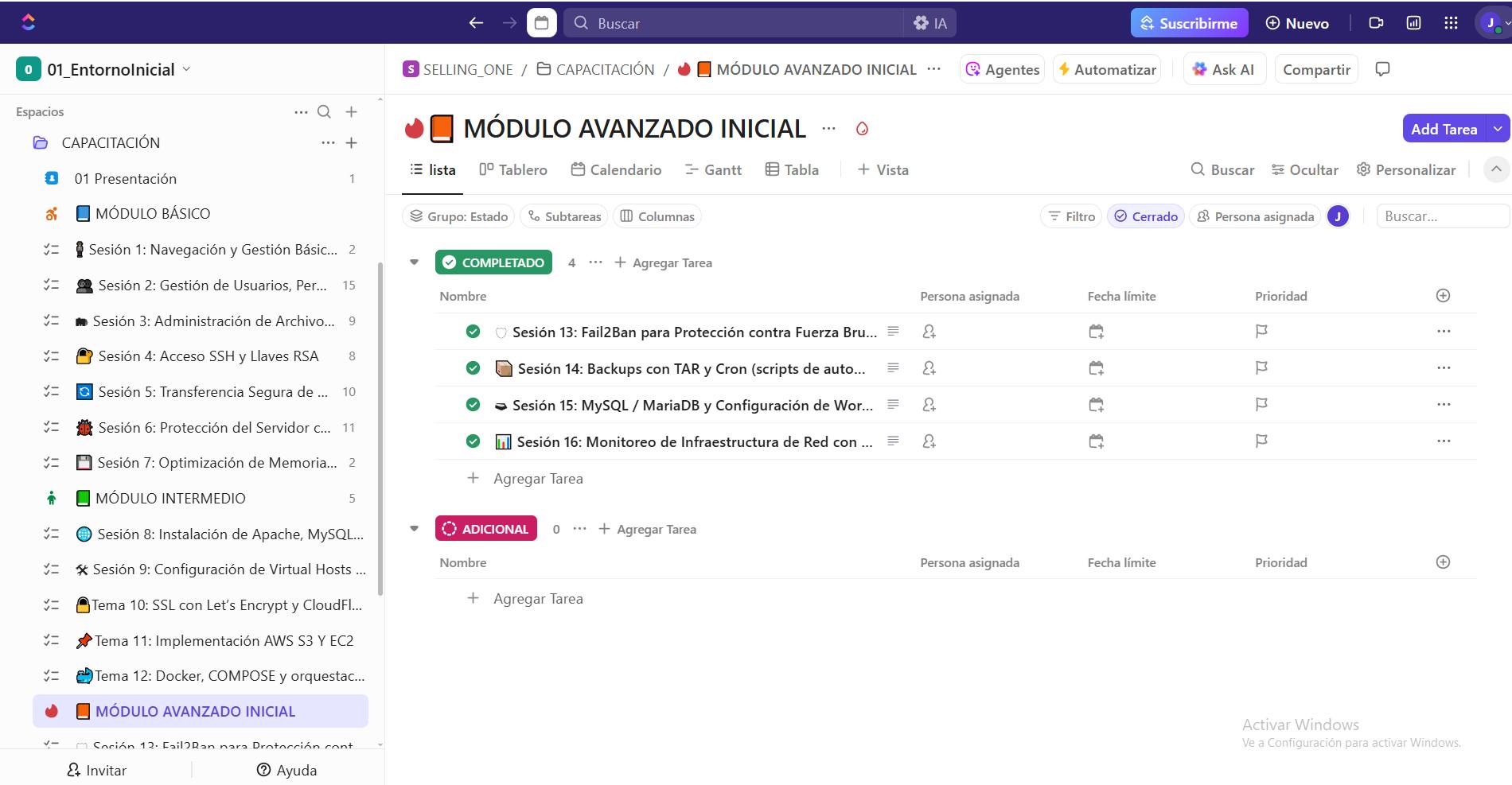Switch to the Tablero view tab

pyautogui.click(x=513, y=170)
